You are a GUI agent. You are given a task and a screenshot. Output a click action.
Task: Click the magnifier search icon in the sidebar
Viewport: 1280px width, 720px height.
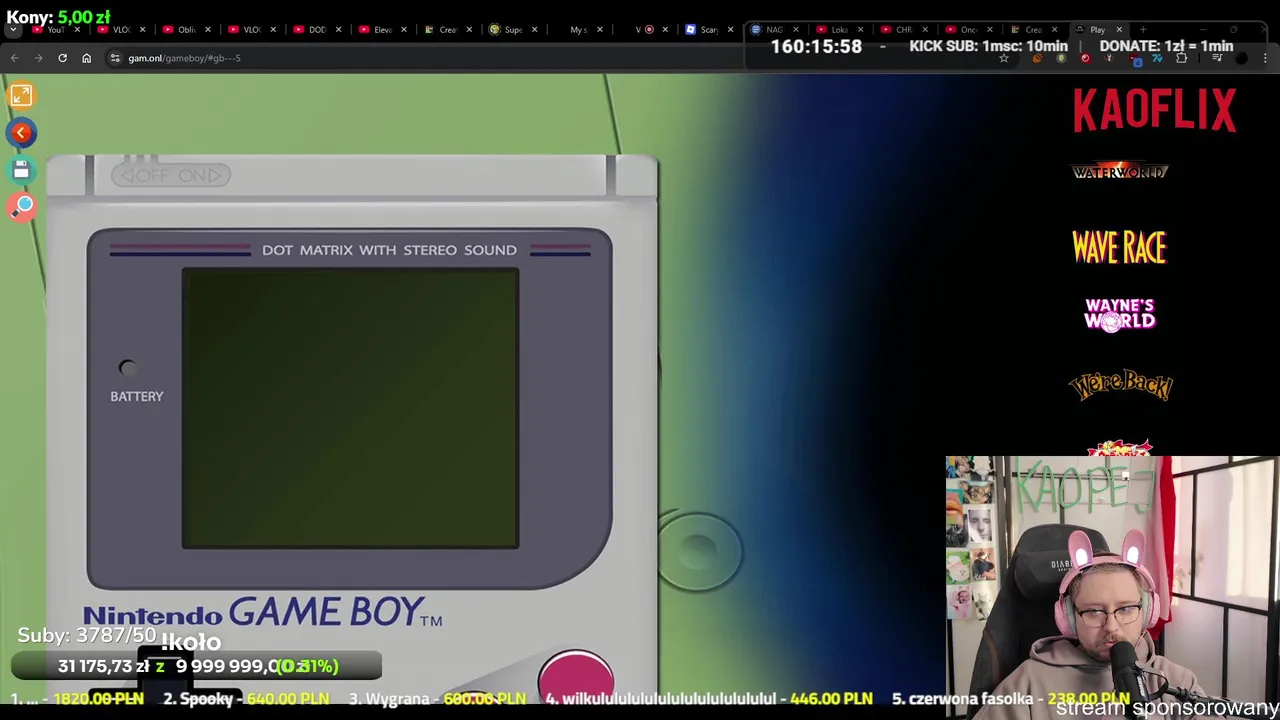coord(22,207)
